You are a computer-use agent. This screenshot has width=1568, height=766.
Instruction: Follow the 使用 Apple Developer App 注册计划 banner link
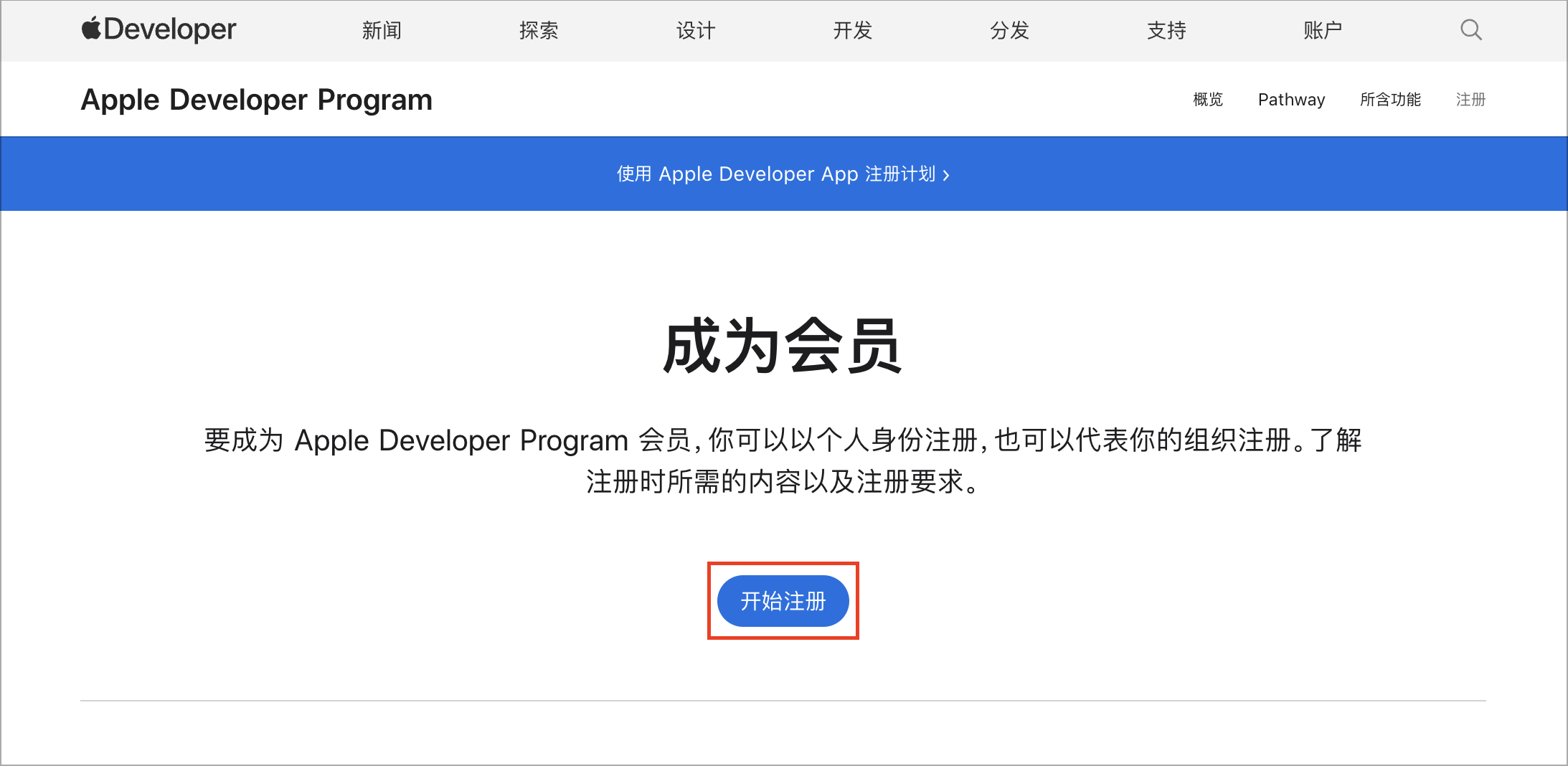click(783, 174)
